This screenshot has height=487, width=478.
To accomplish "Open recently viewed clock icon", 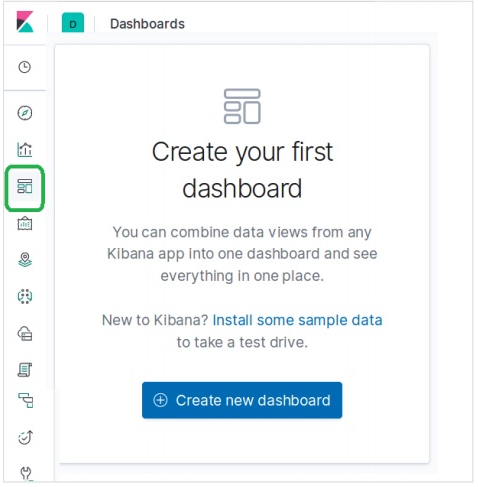I will 25,67.
